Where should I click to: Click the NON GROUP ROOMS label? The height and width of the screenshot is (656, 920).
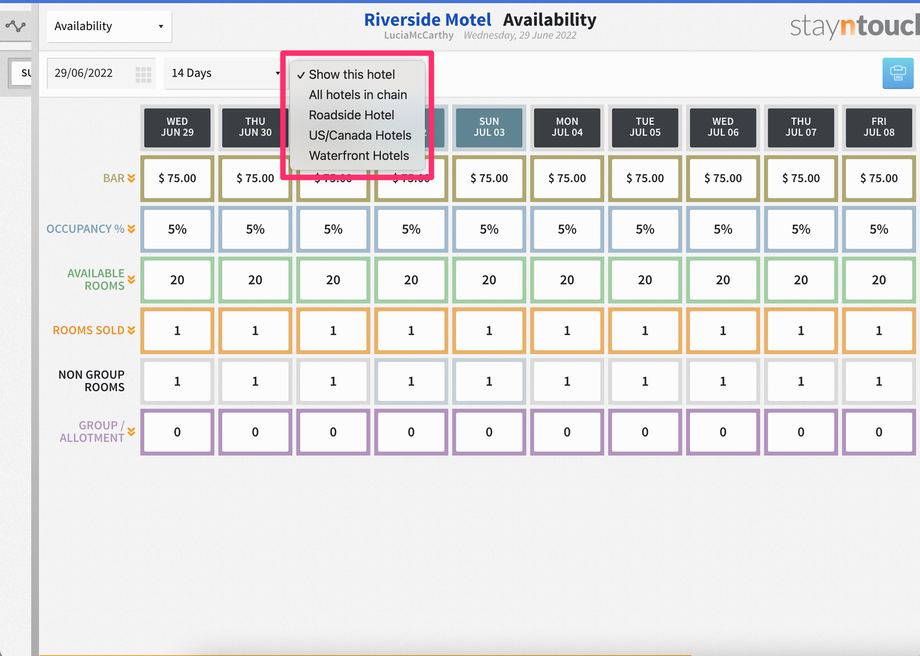(91, 381)
